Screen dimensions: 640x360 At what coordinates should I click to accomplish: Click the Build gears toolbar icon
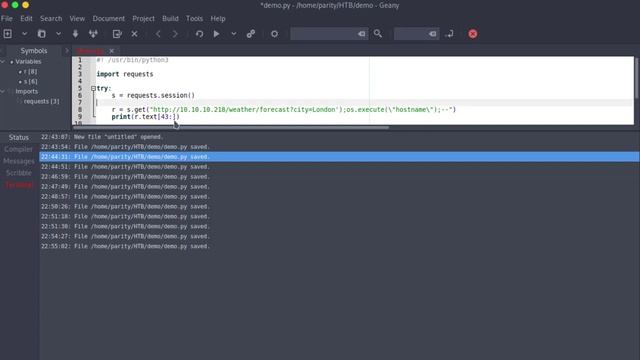click(x=251, y=34)
